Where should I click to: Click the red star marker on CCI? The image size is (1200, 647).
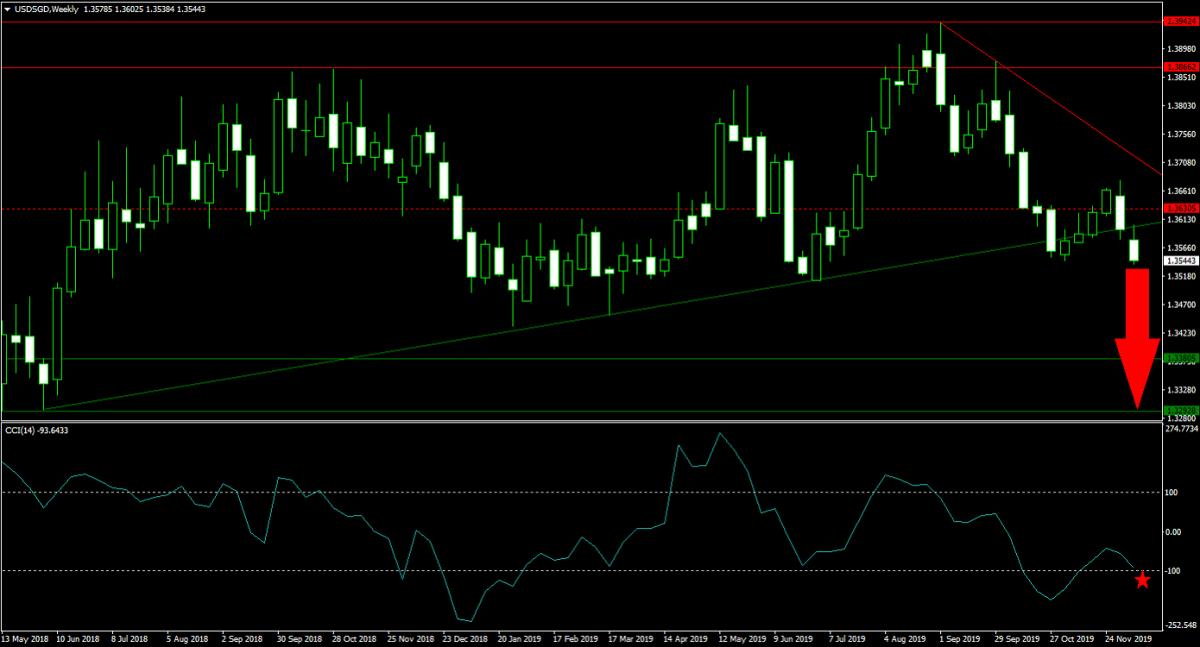pos(1142,581)
